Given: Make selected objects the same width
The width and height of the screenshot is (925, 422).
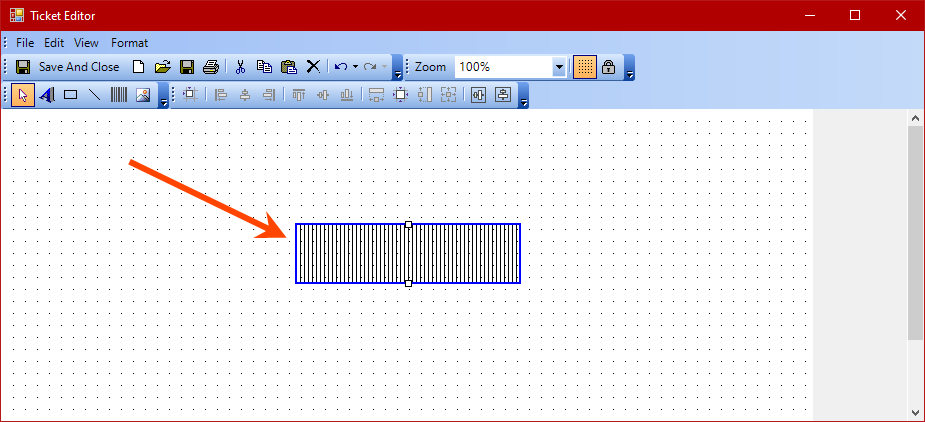Looking at the screenshot, I should click(376, 94).
